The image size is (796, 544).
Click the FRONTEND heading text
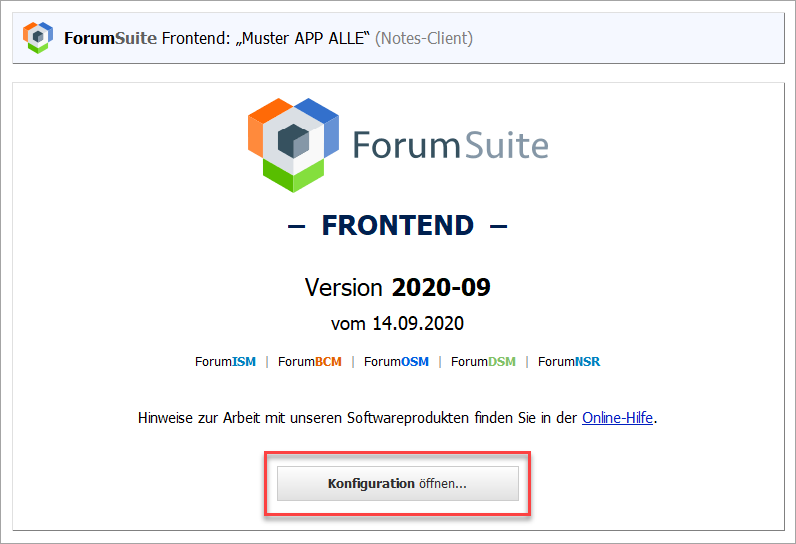397,225
